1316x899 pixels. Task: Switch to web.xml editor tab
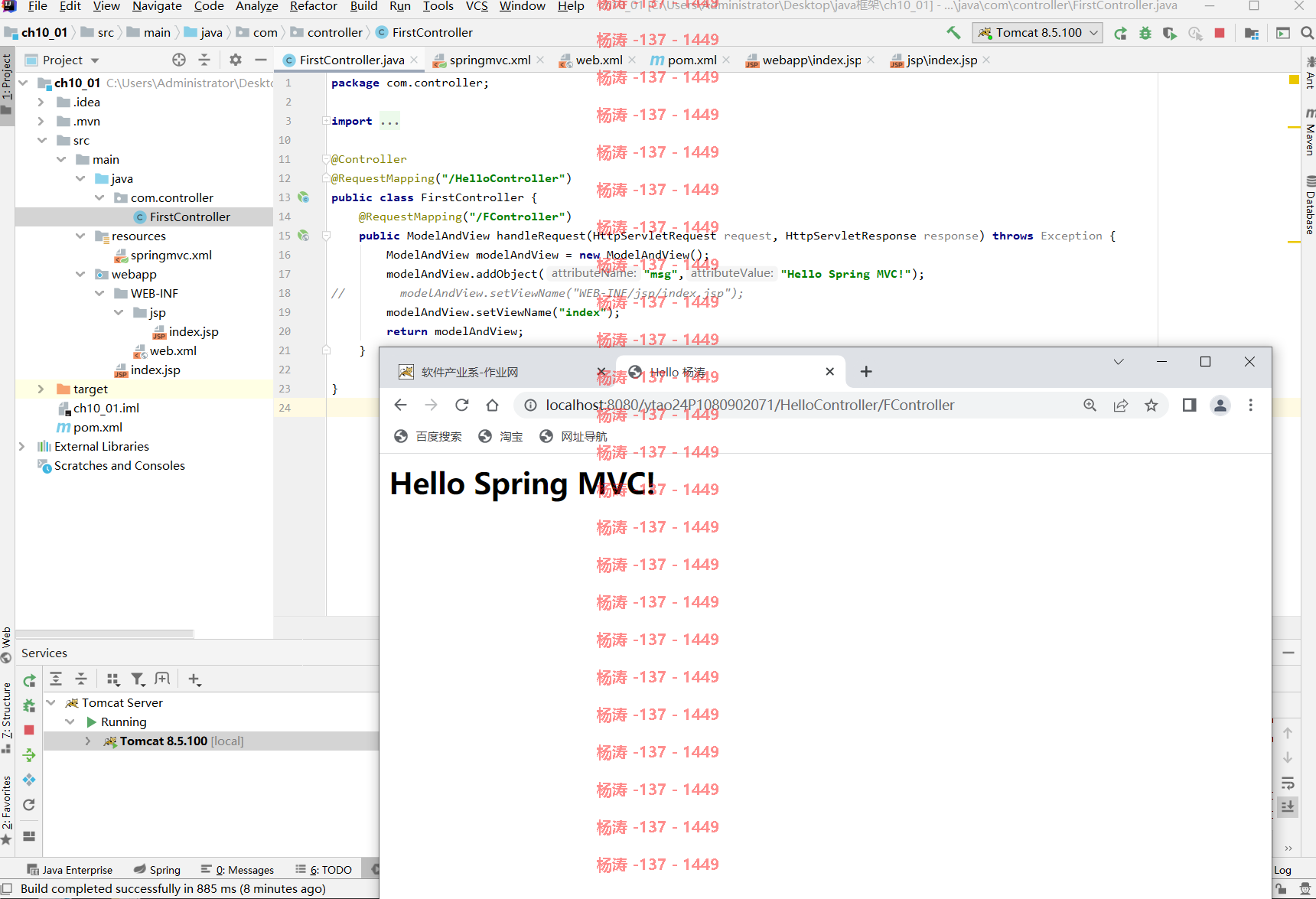click(x=598, y=60)
